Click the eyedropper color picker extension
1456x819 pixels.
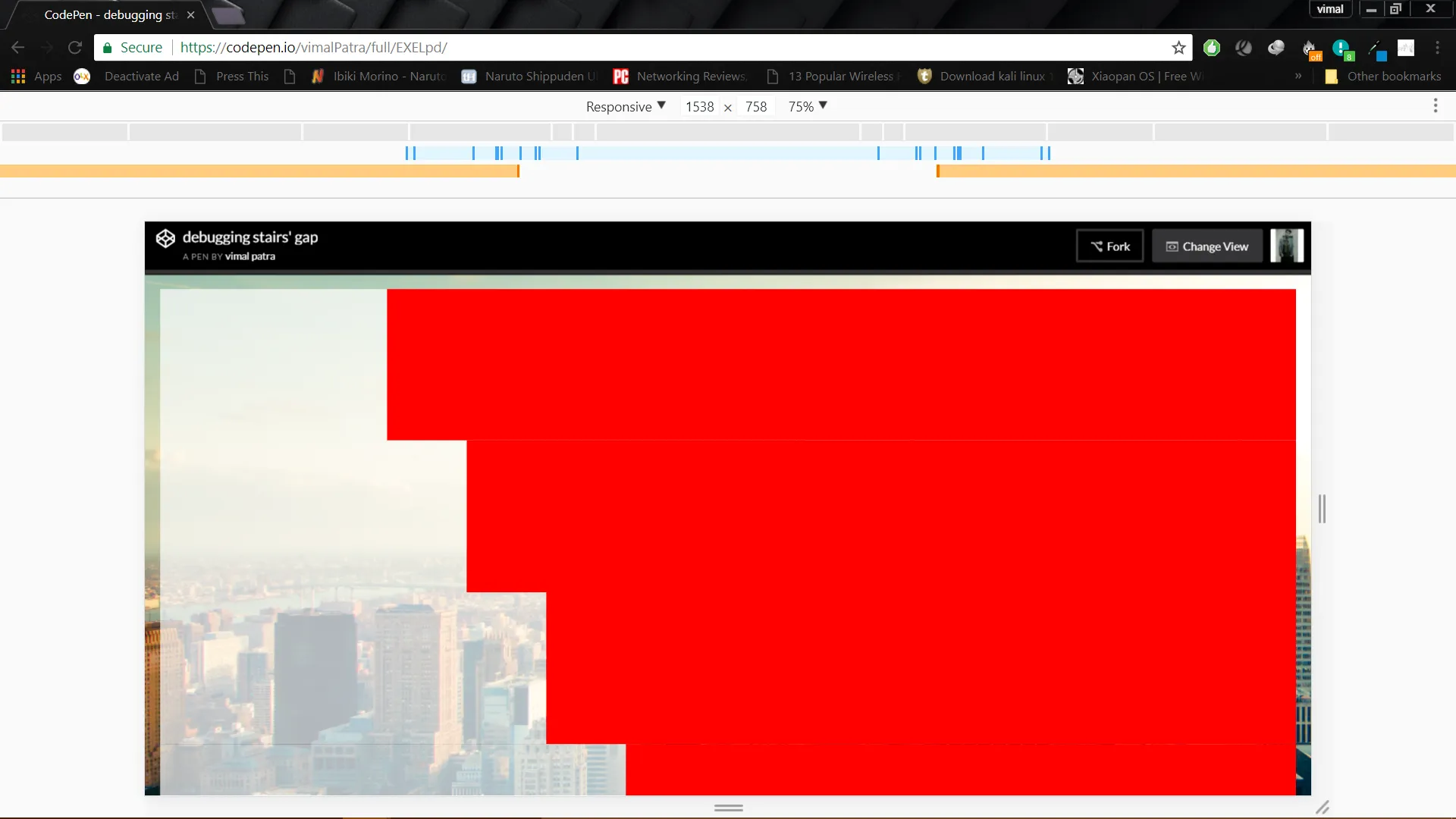1376,49
